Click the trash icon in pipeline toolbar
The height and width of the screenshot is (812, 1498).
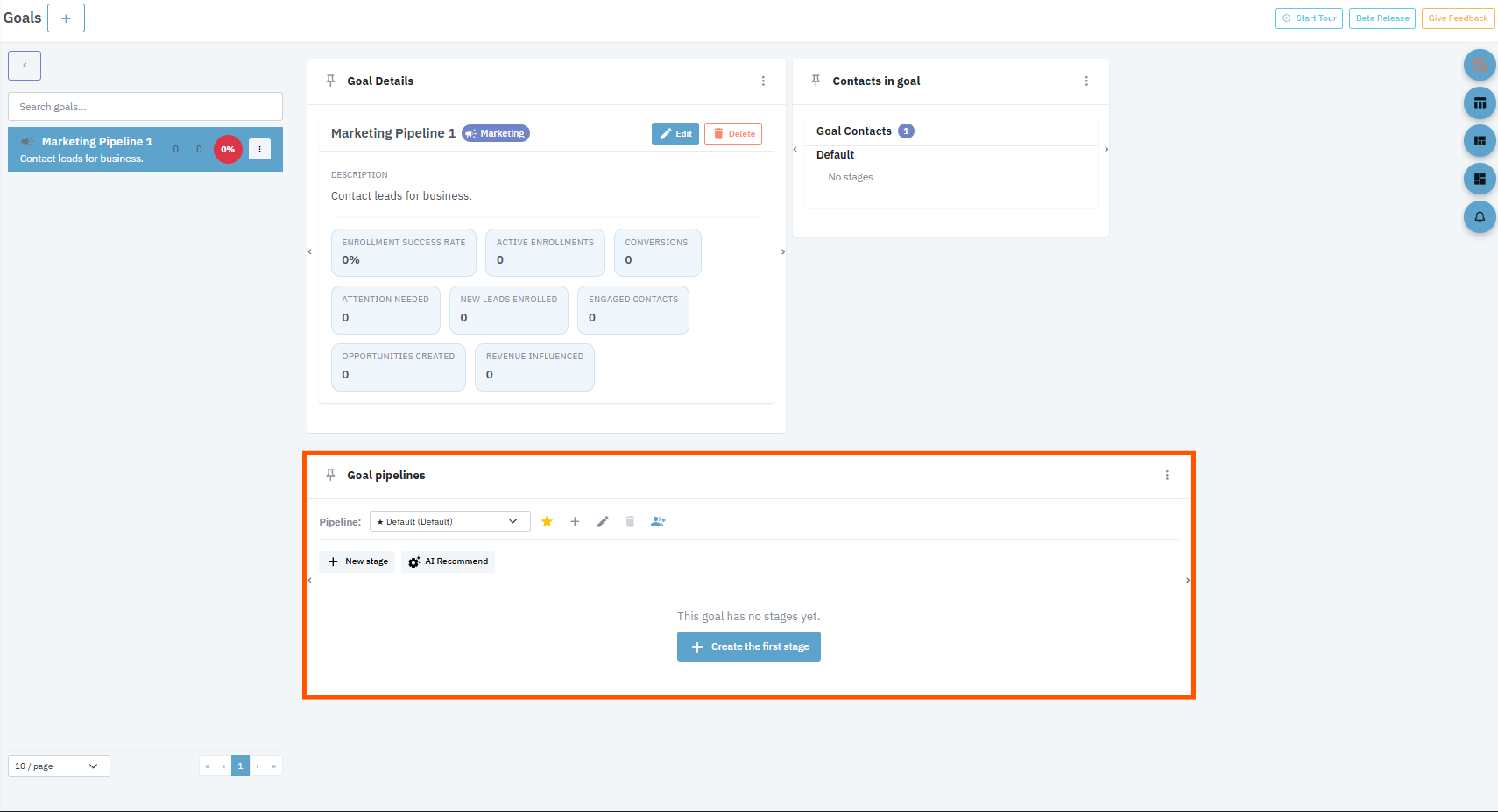coord(630,522)
